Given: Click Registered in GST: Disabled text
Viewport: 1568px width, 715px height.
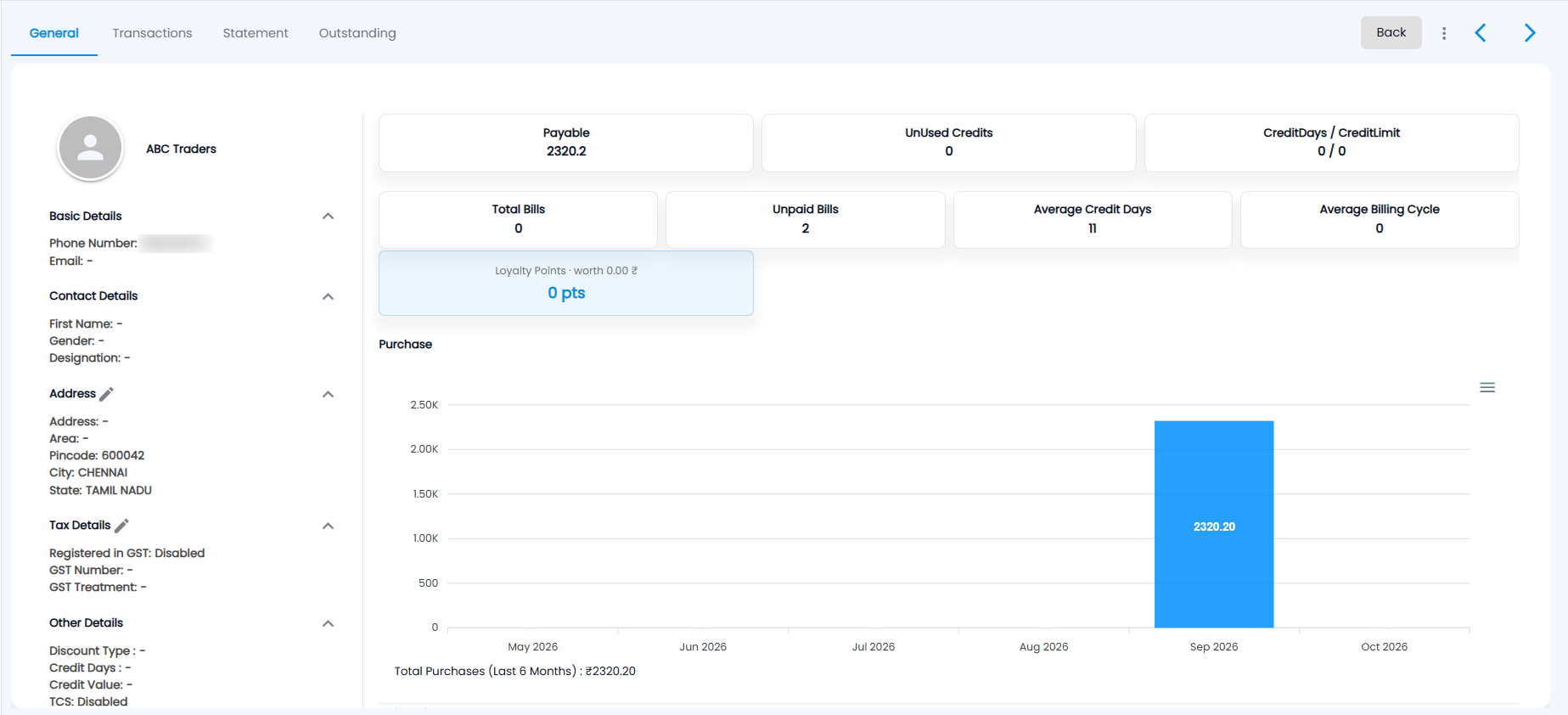Looking at the screenshot, I should tap(126, 554).
